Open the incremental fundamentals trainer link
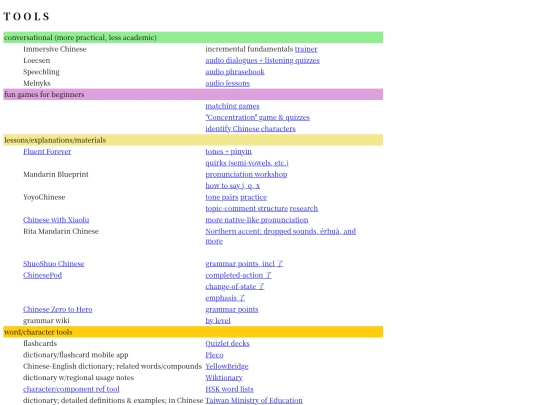 pyautogui.click(x=306, y=49)
